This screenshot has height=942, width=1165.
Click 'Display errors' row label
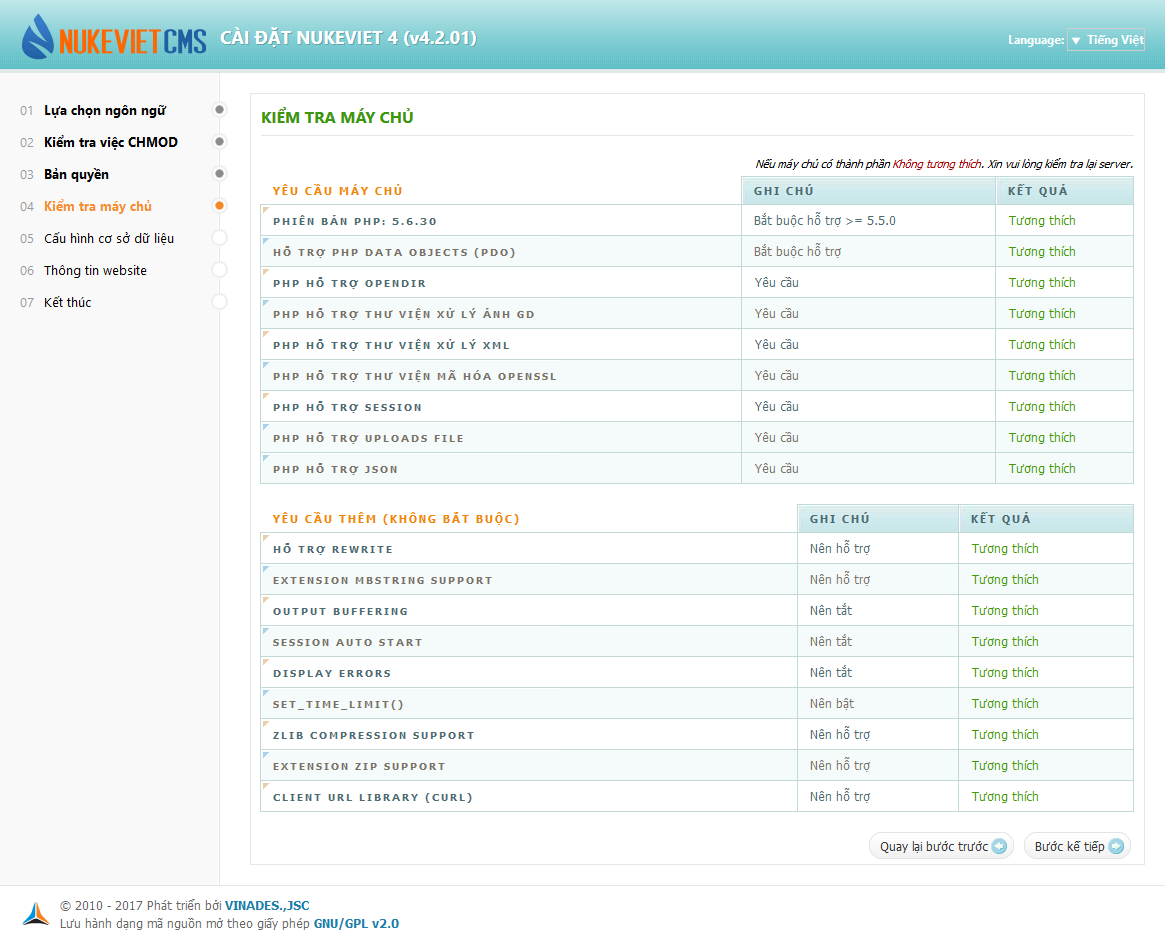[x=332, y=674]
